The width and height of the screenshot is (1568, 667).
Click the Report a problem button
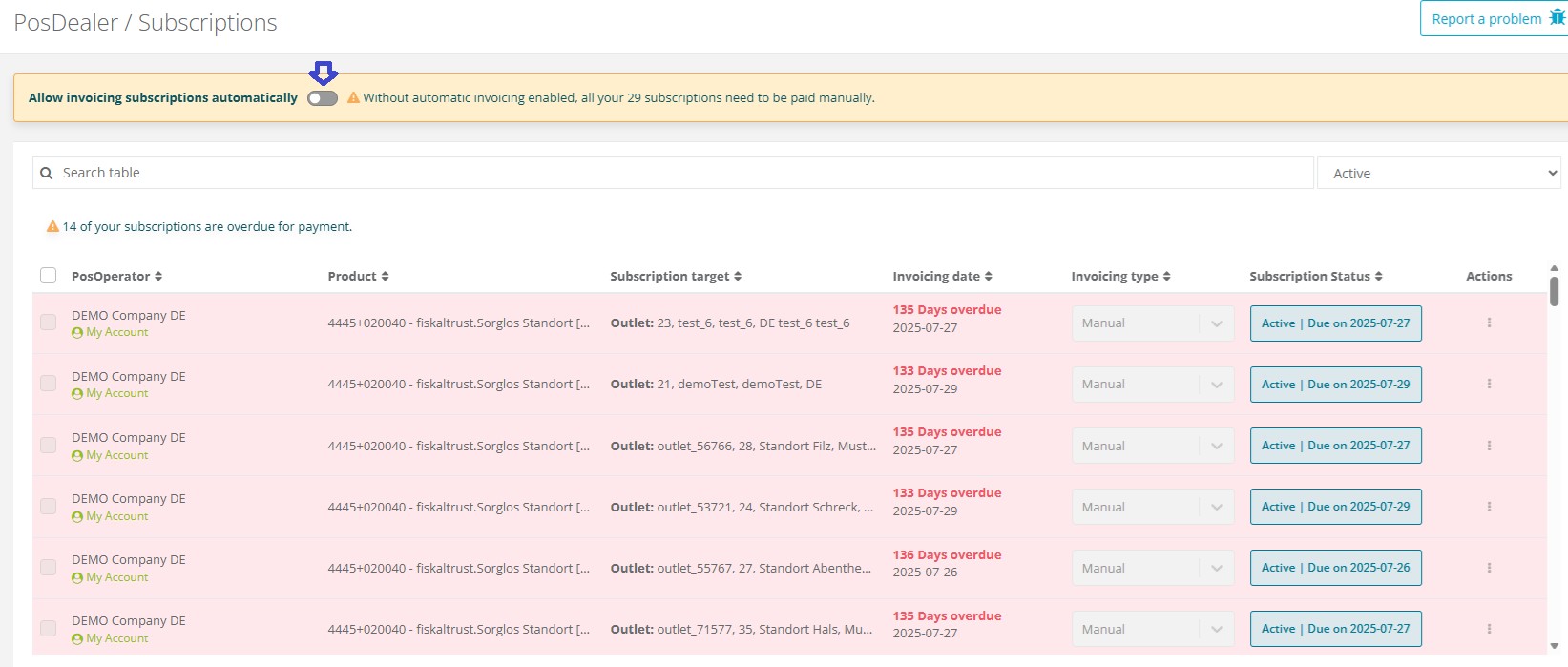point(1486,19)
